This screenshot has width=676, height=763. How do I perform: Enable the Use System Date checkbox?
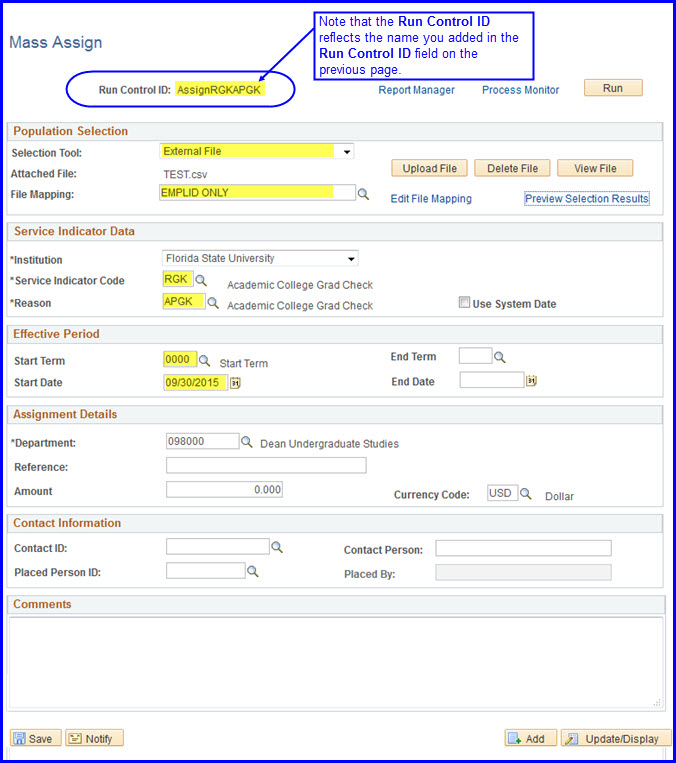pos(464,302)
